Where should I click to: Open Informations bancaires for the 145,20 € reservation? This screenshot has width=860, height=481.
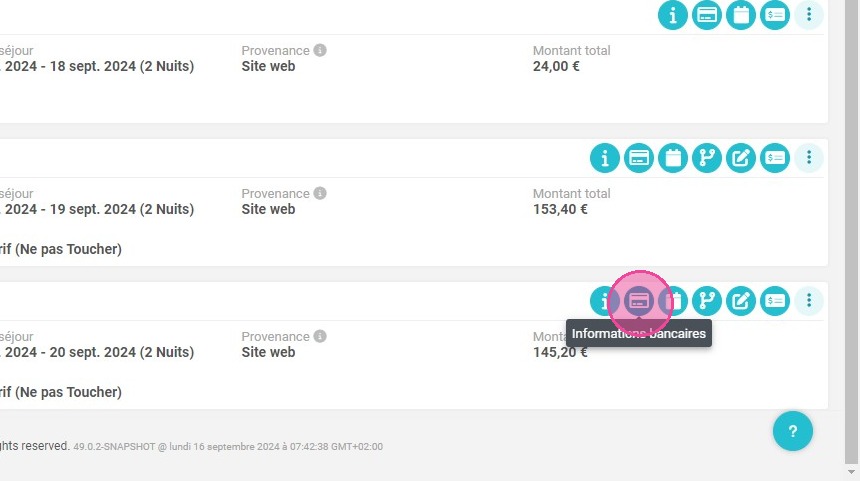(x=639, y=301)
